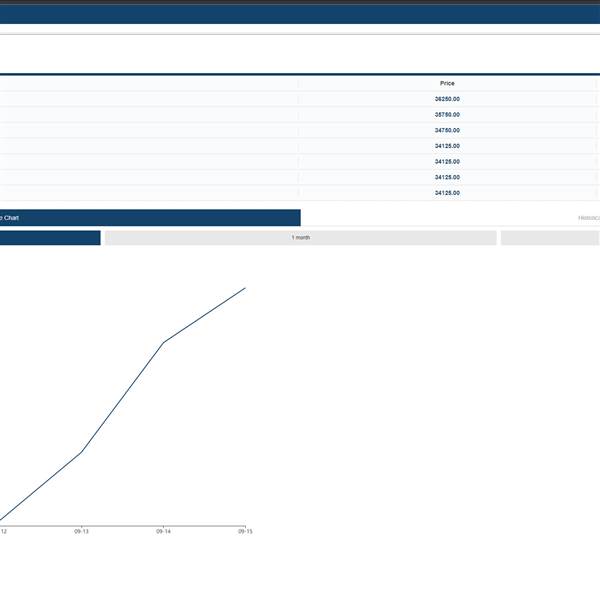Image resolution: width=600 pixels, height=600 pixels.
Task: Select the 34750.00 price cell
Action: [447, 130]
